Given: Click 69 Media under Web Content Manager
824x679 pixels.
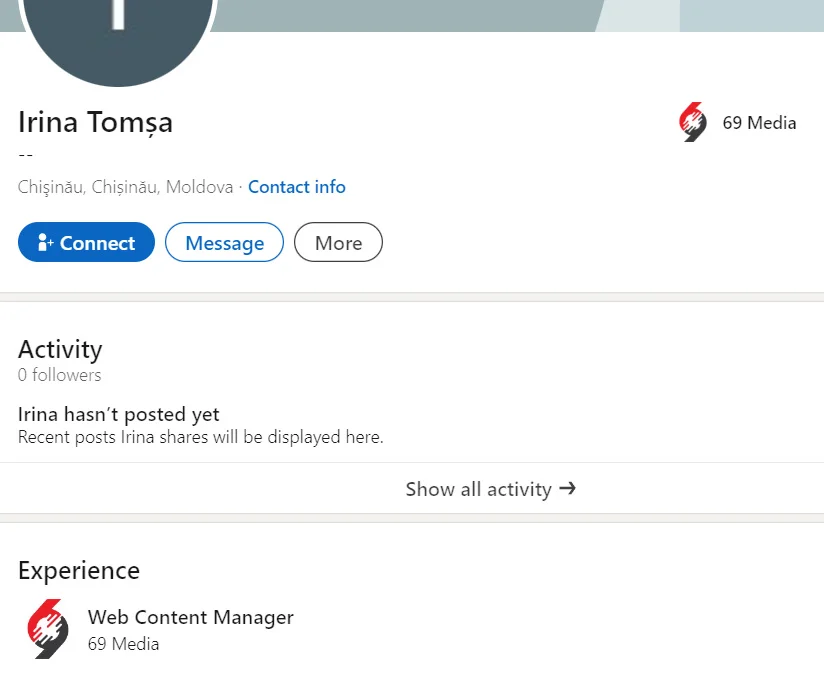Looking at the screenshot, I should click(123, 644).
